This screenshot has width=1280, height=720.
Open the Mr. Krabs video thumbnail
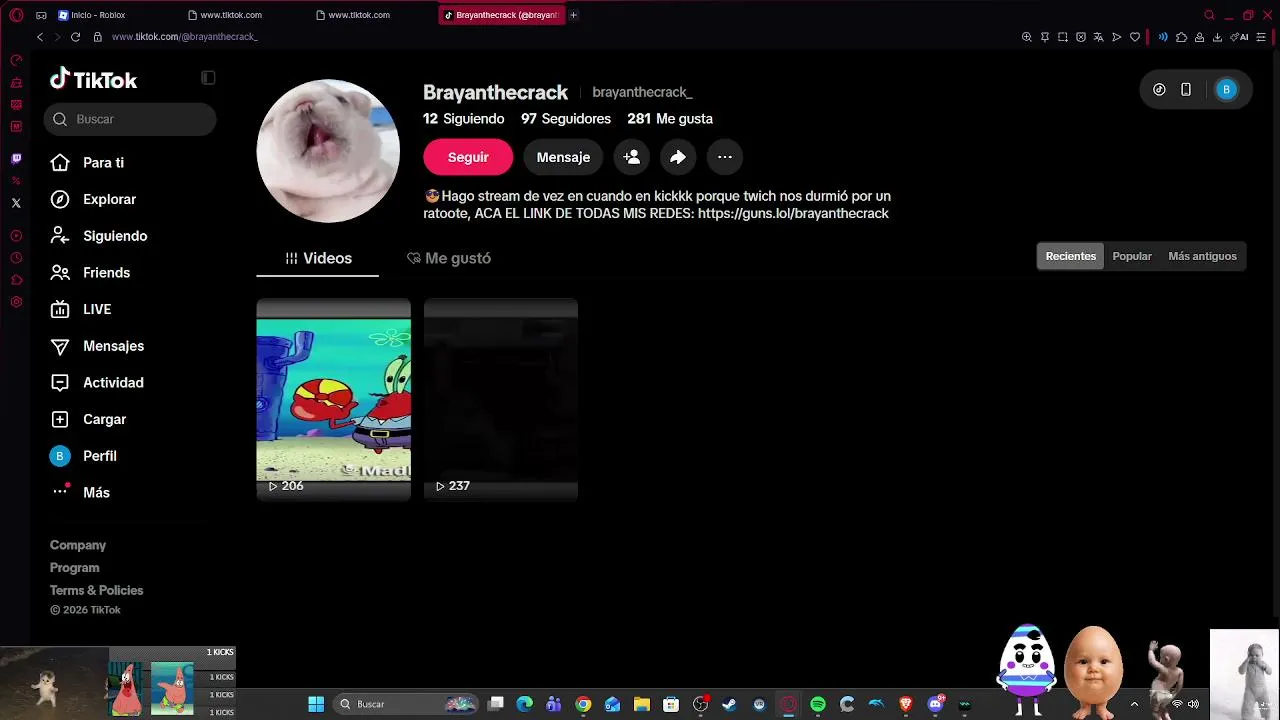[x=334, y=399]
